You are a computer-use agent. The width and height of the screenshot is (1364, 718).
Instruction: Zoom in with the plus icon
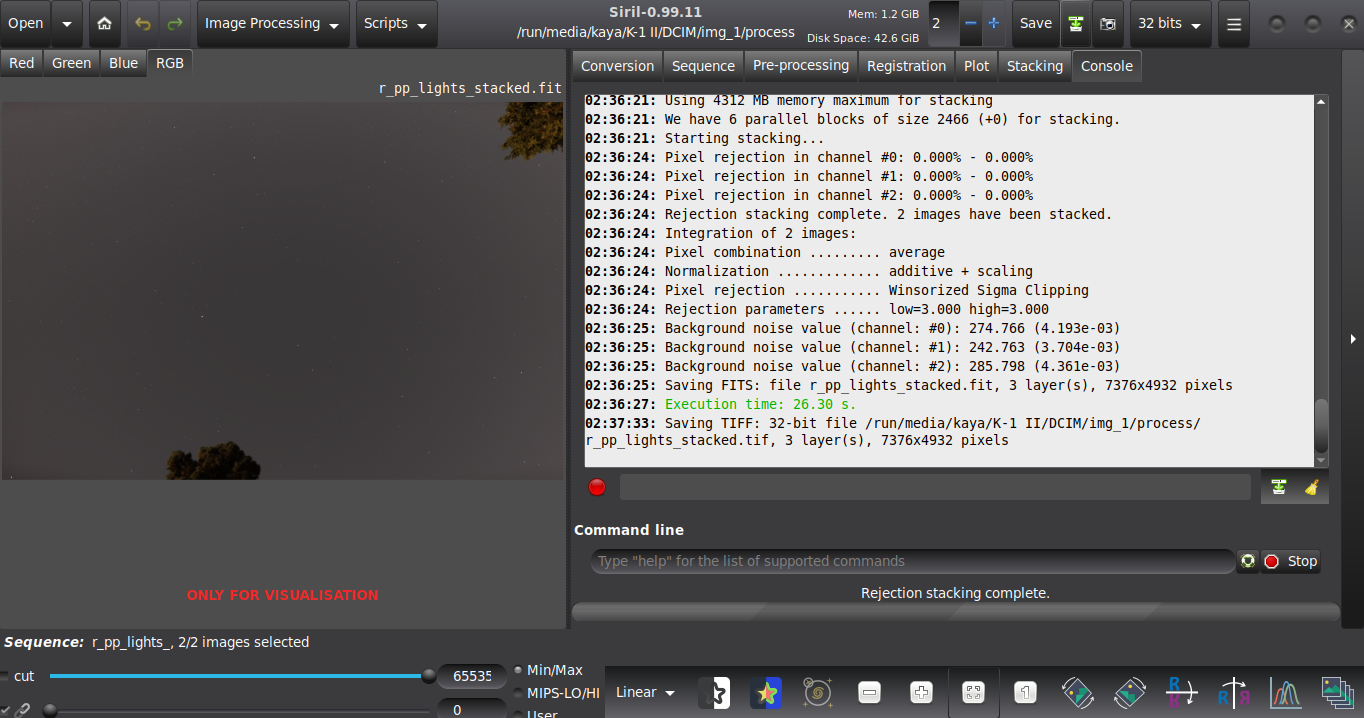click(922, 692)
